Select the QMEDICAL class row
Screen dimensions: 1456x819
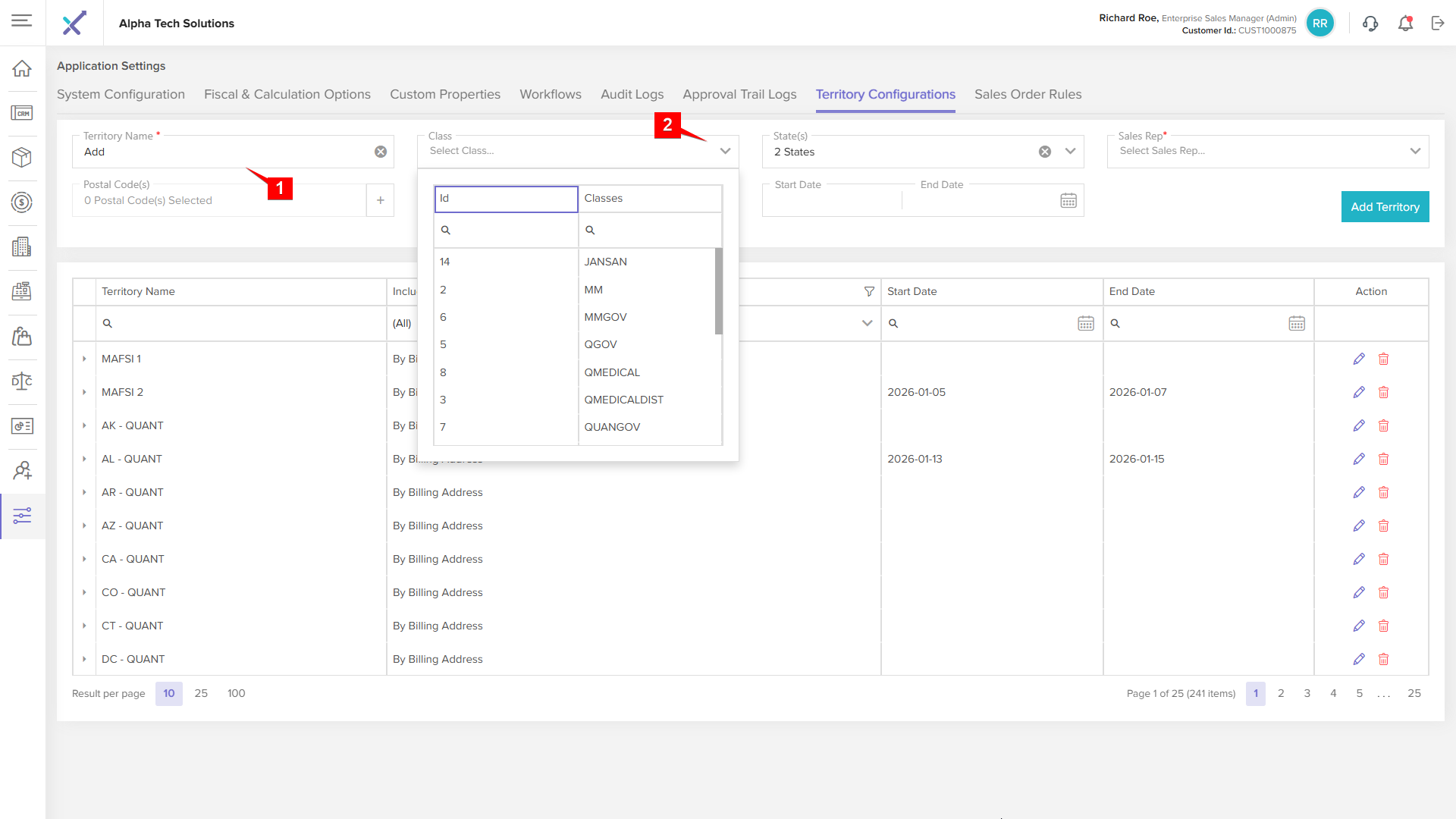click(611, 372)
